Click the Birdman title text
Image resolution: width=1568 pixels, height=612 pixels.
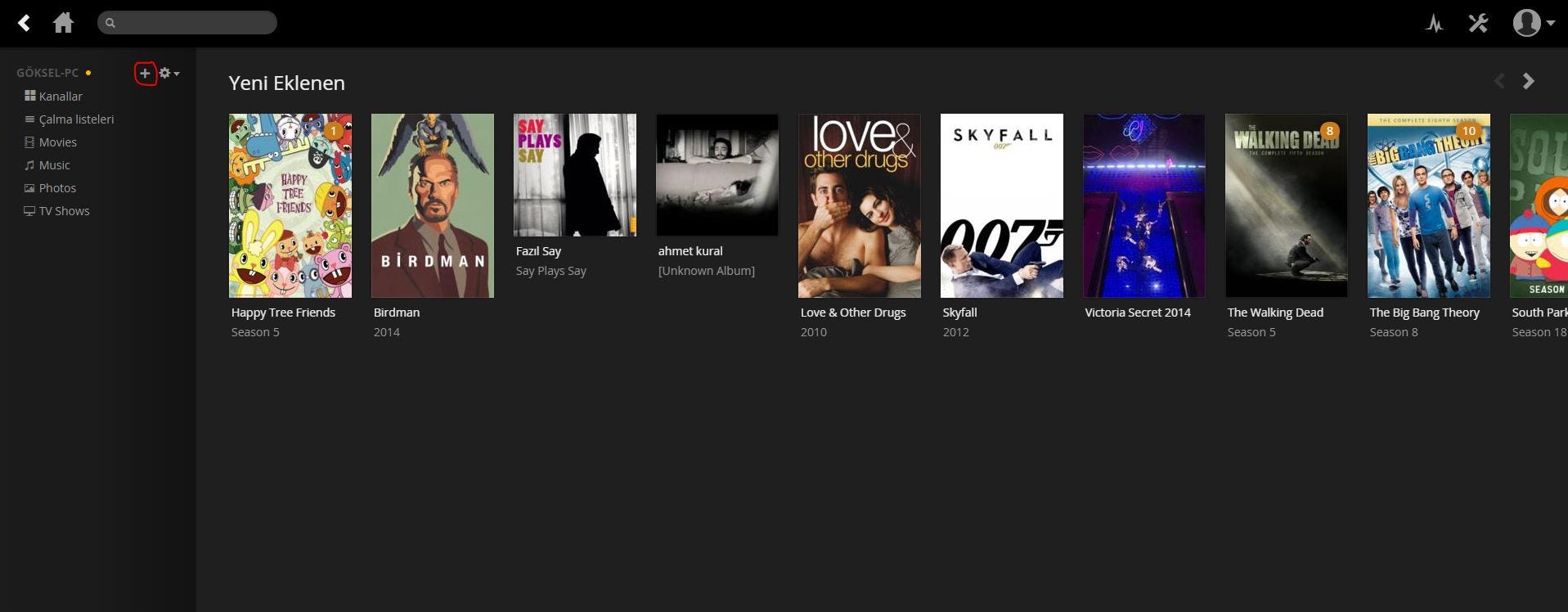[397, 313]
